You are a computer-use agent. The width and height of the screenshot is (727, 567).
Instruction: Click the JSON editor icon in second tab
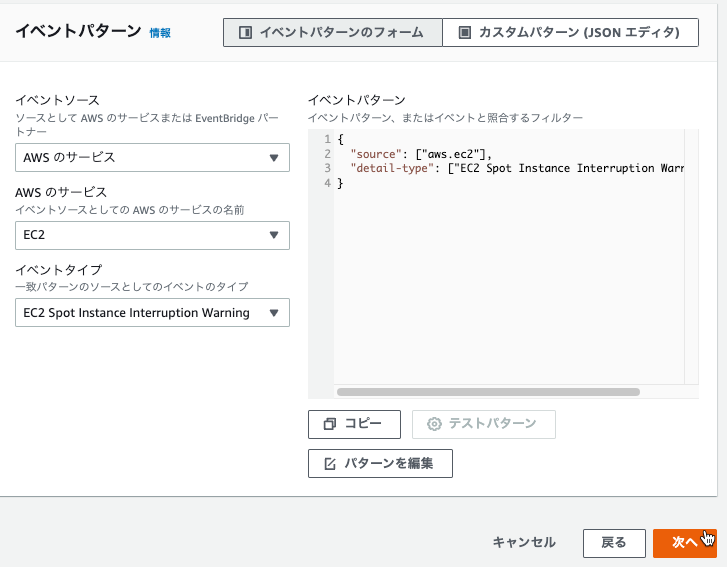click(x=465, y=32)
